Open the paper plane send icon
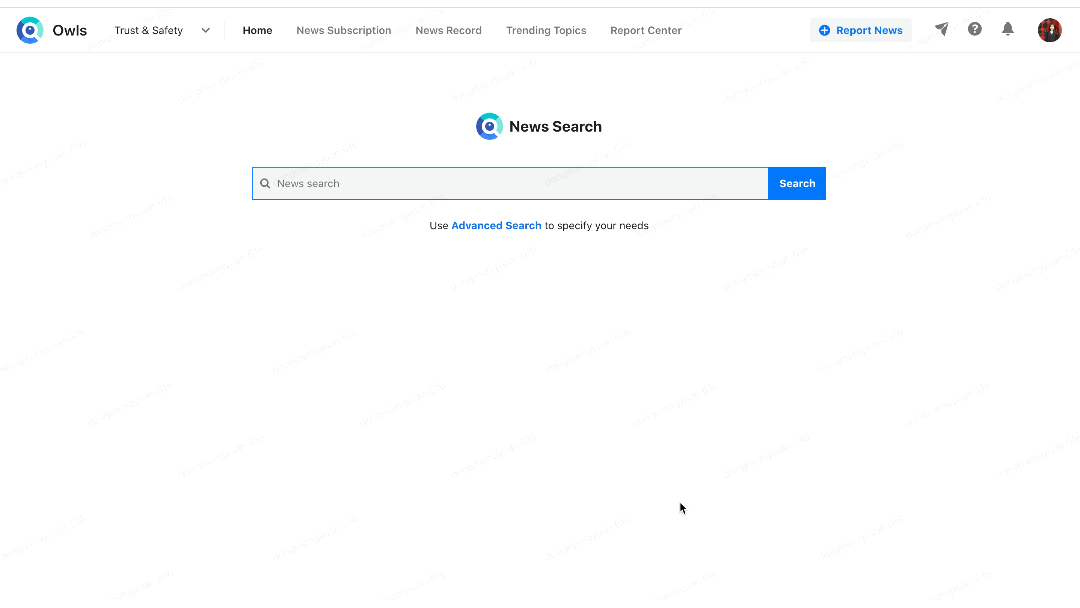 pos(942,29)
